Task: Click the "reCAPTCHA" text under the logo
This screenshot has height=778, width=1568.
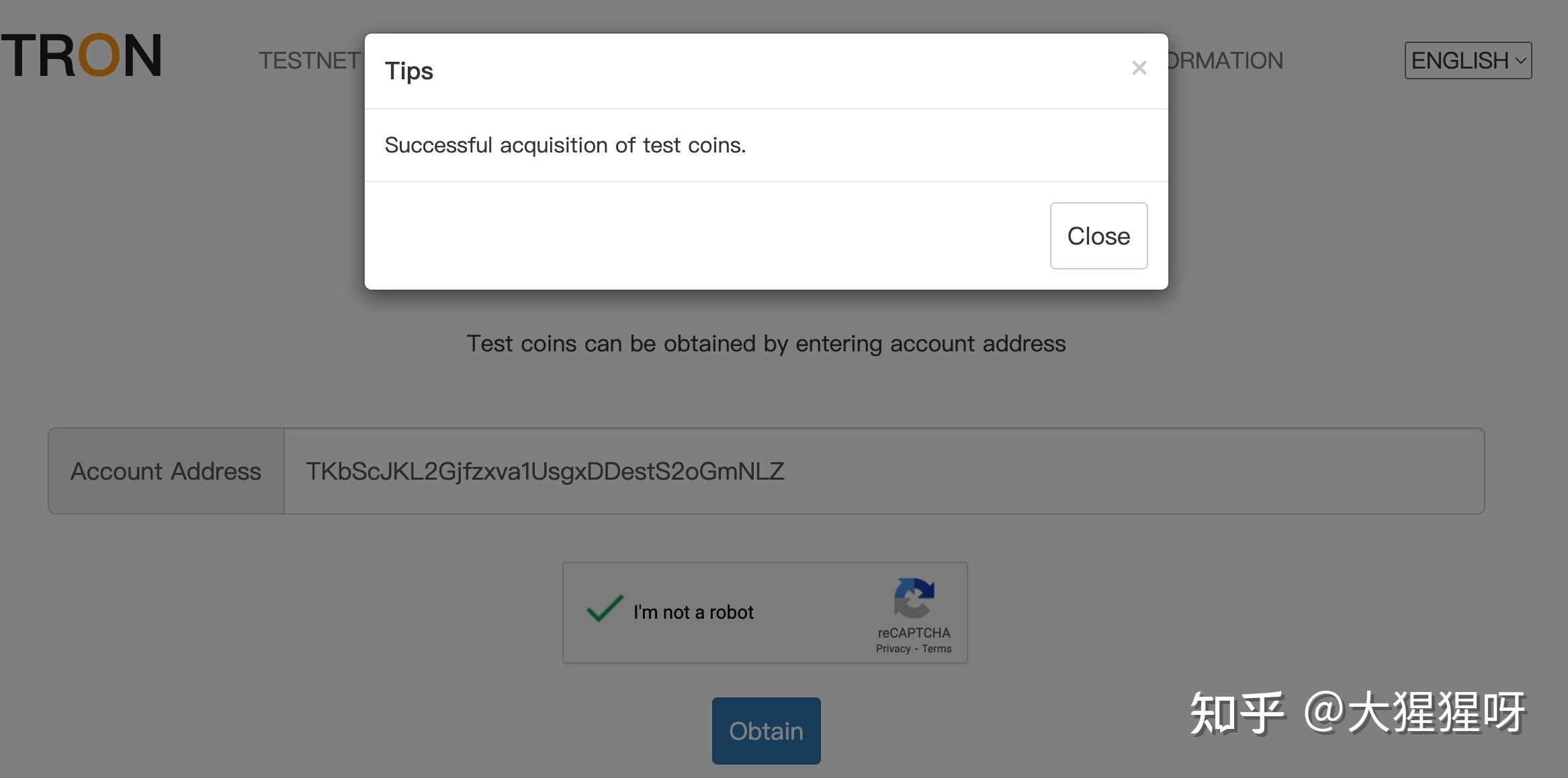Action: 914,633
